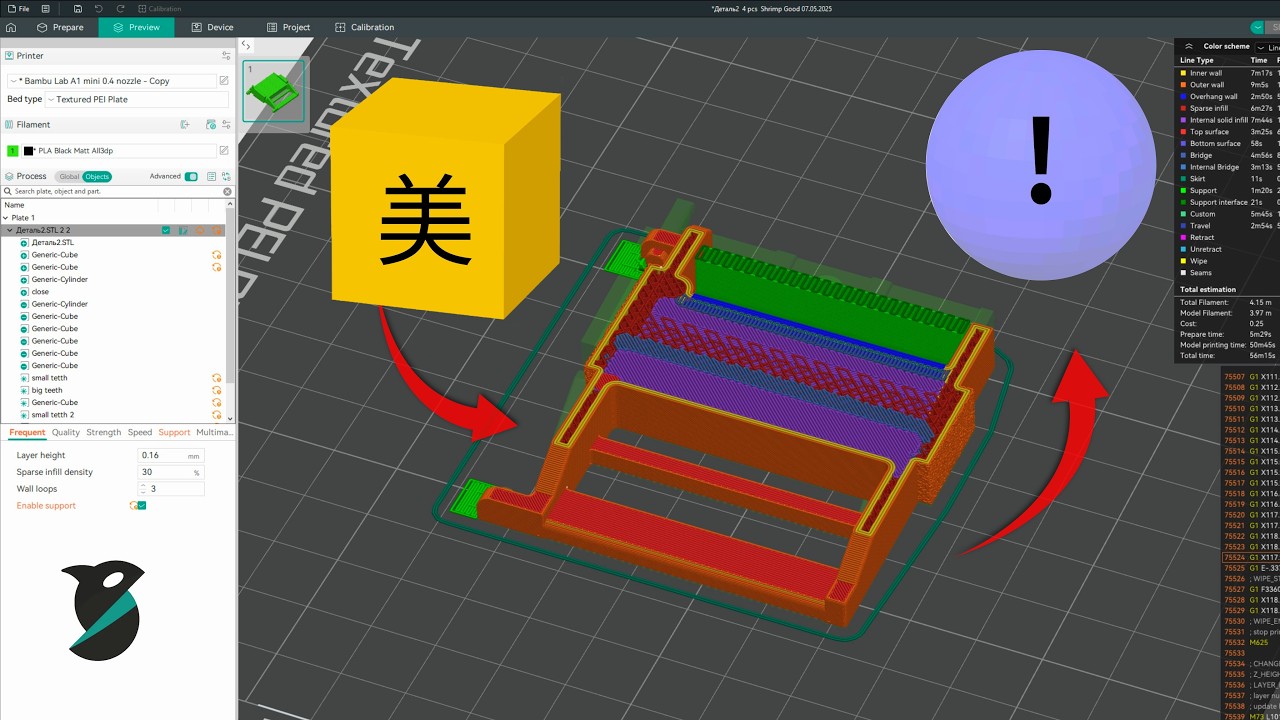This screenshot has height=720, width=1280.
Task: Select the close part in object list
Action: click(40, 292)
